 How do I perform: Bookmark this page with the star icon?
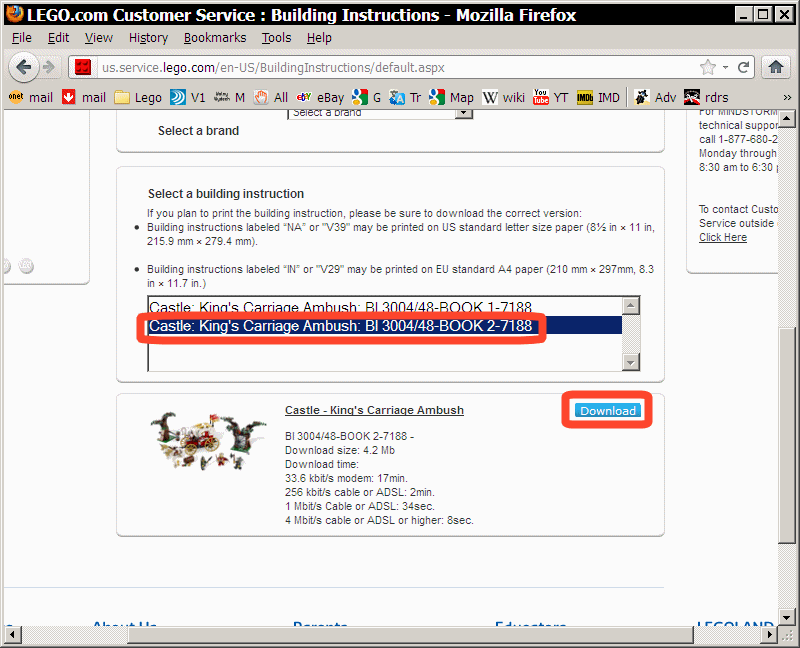coord(708,67)
